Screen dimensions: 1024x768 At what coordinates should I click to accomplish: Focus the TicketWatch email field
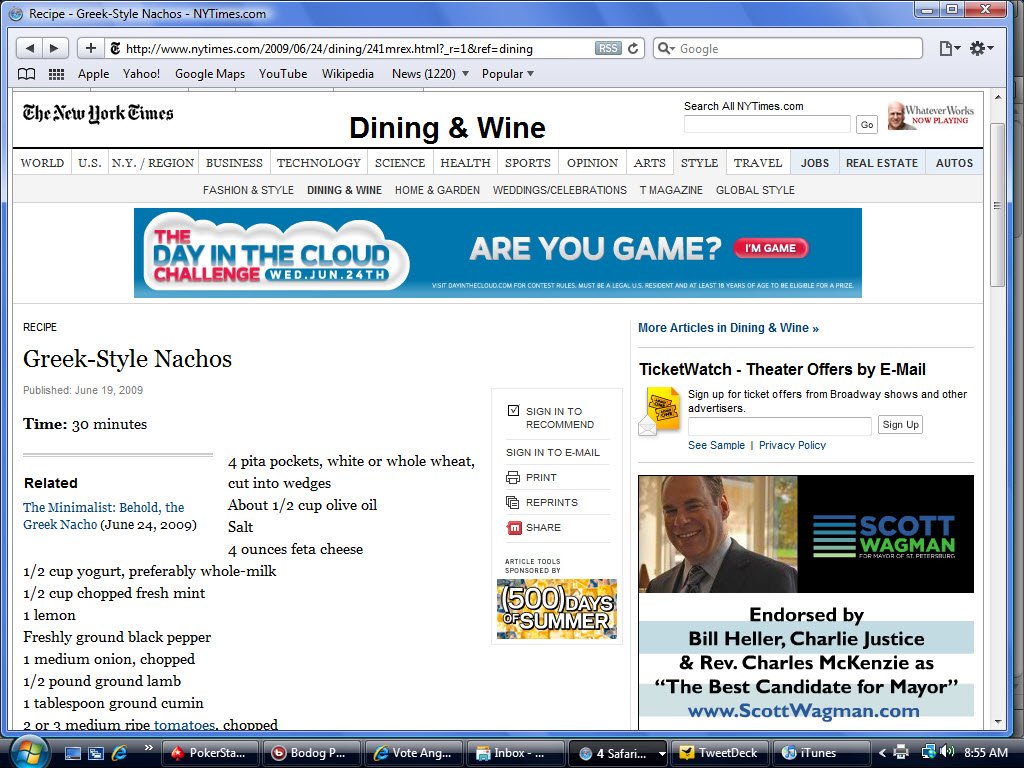pos(779,426)
